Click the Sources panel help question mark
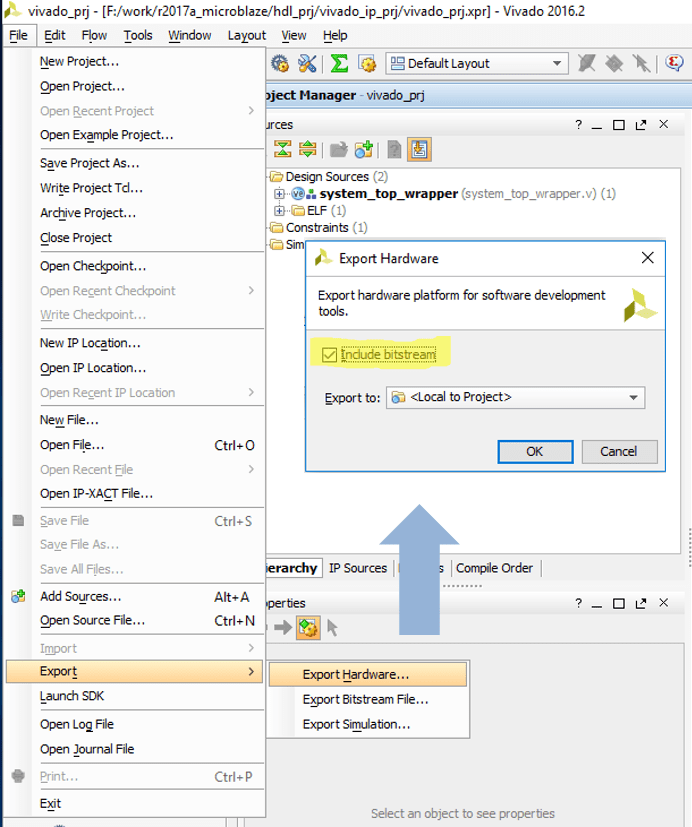Screen dimensions: 692x827 [x=579, y=124]
